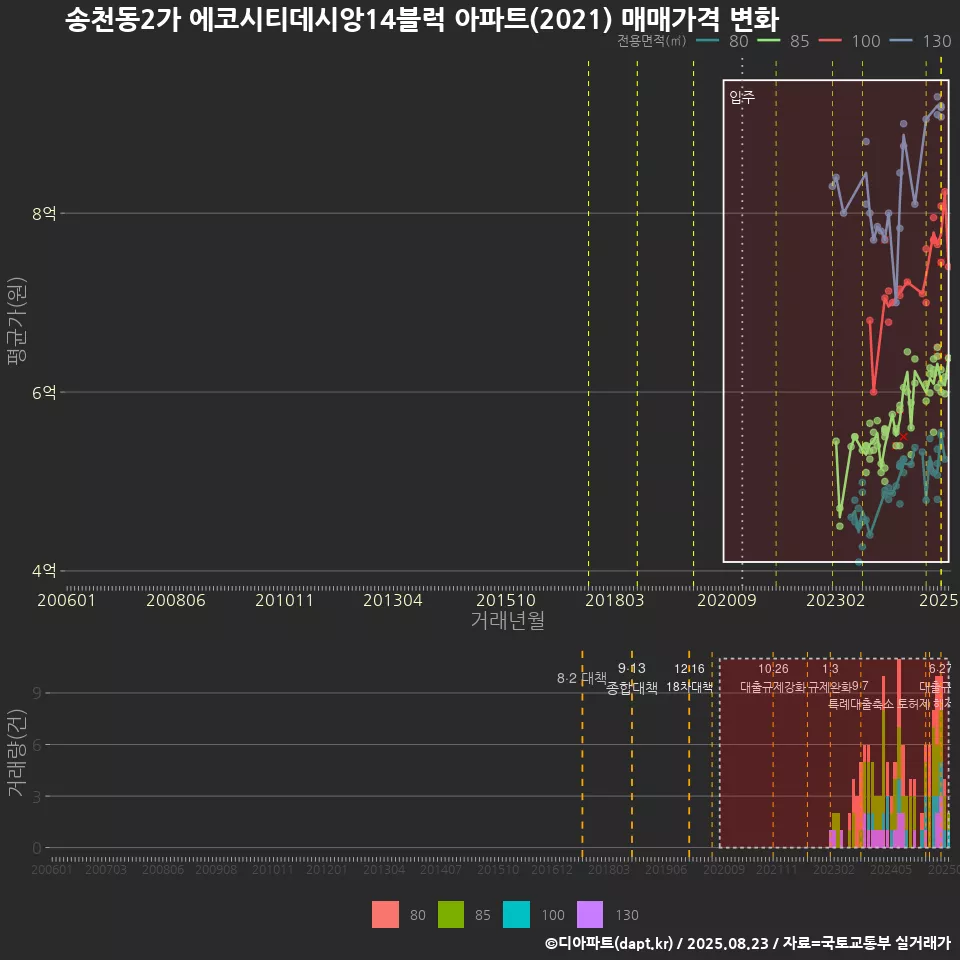Screen dimensions: 960x960
Task: Click the 202111 tick on volume chart
Action: tap(777, 869)
